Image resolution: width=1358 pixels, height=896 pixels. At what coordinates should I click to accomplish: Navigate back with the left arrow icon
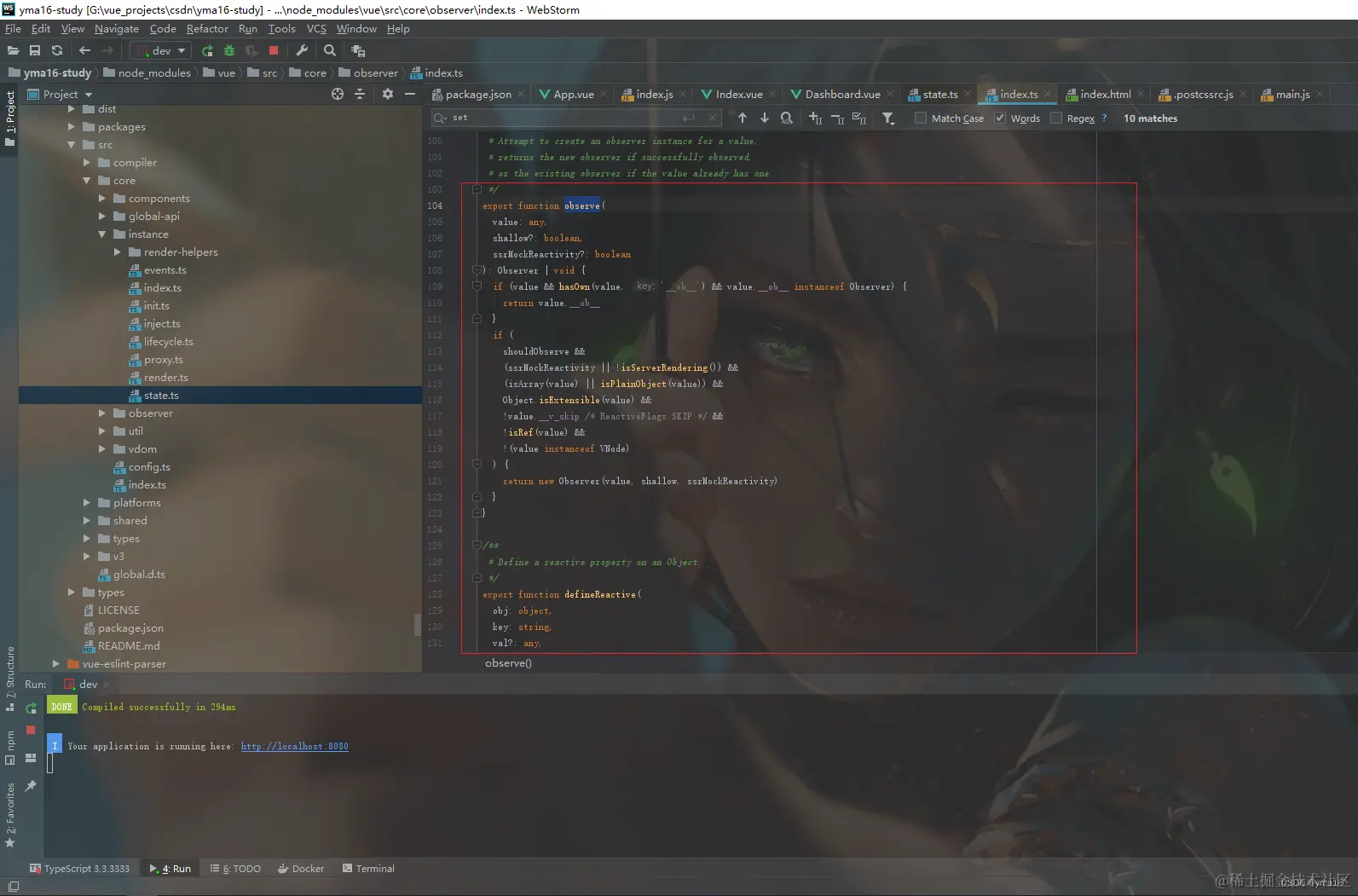pos(84,50)
